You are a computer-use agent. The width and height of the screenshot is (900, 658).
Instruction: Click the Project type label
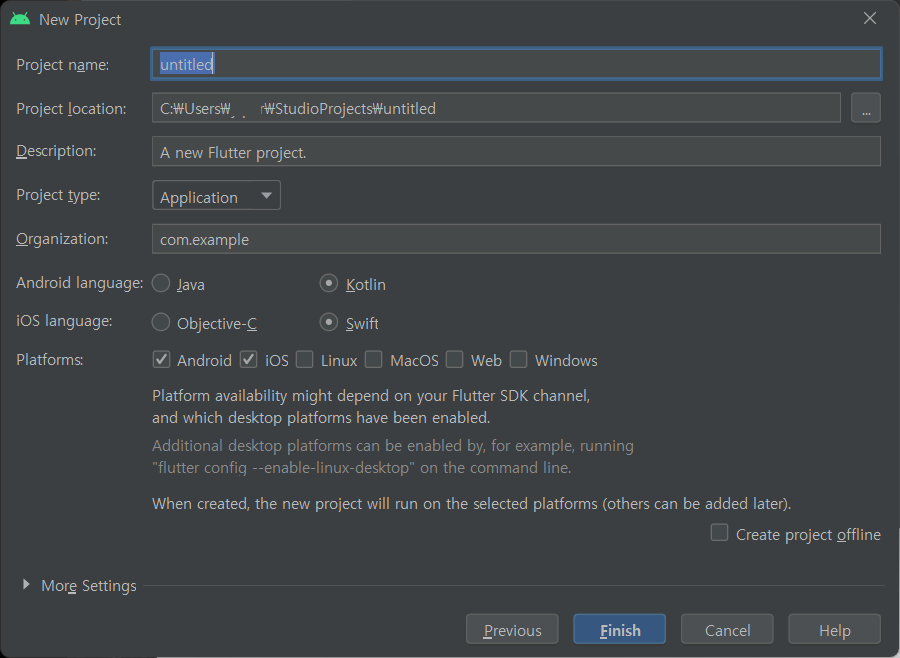[58, 195]
